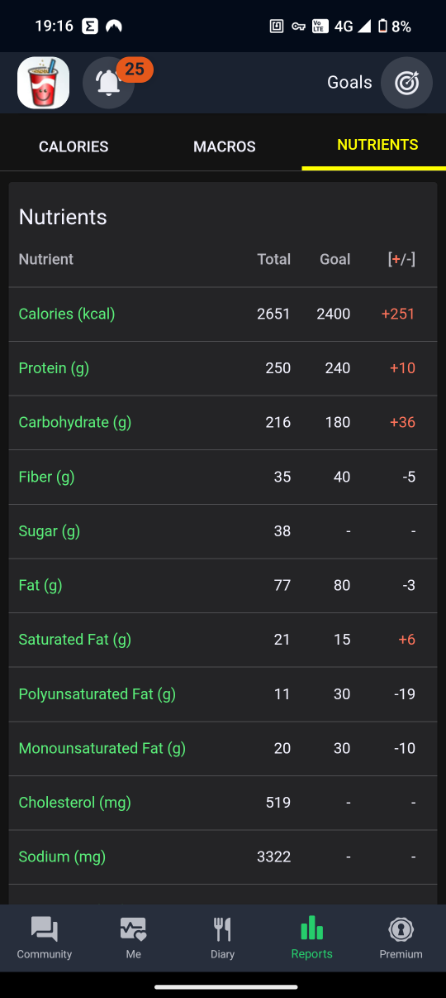This screenshot has height=998, width=446.
Task: Open the Fiber (g) nutrient link
Action: click(46, 476)
